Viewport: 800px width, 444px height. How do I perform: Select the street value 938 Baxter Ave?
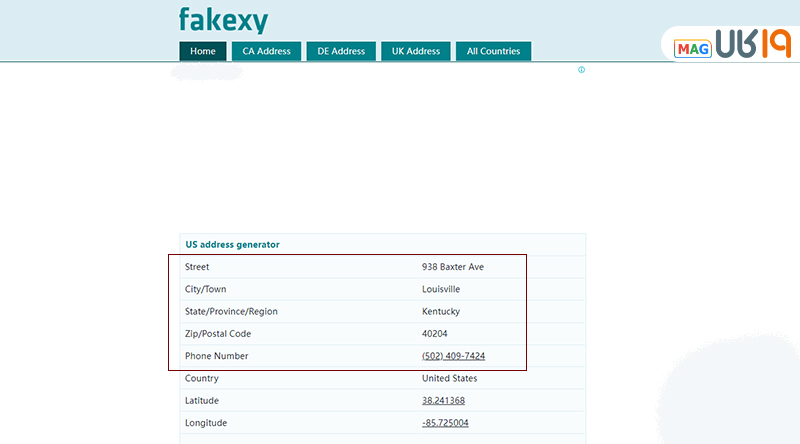453,267
